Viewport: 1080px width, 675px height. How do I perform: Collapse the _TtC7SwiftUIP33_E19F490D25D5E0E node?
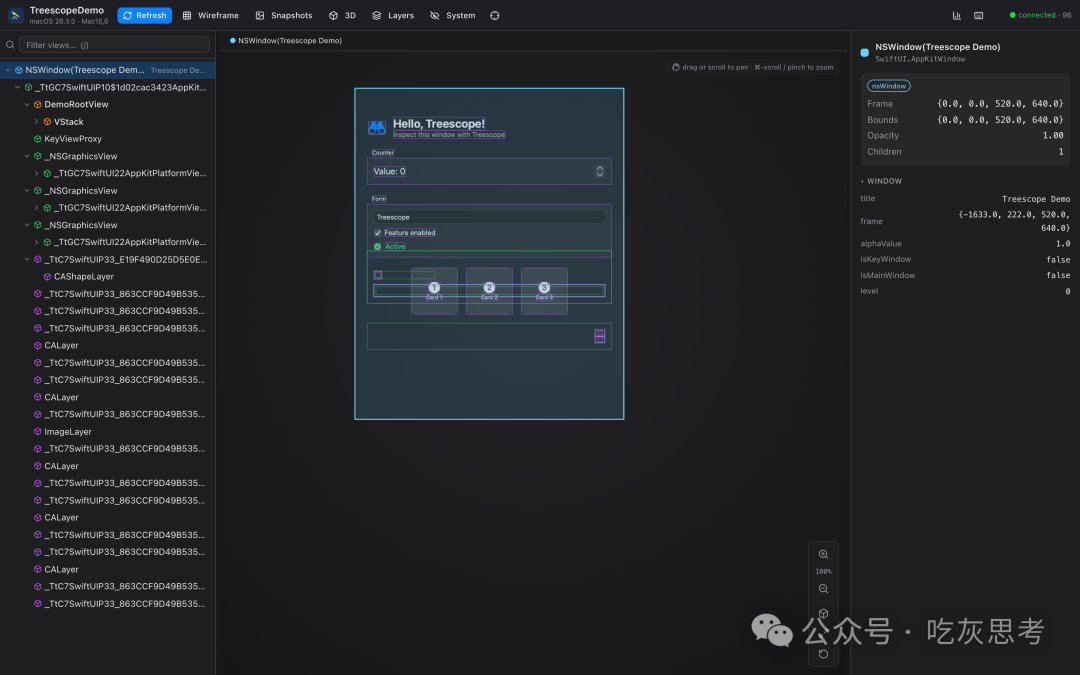coord(28,260)
